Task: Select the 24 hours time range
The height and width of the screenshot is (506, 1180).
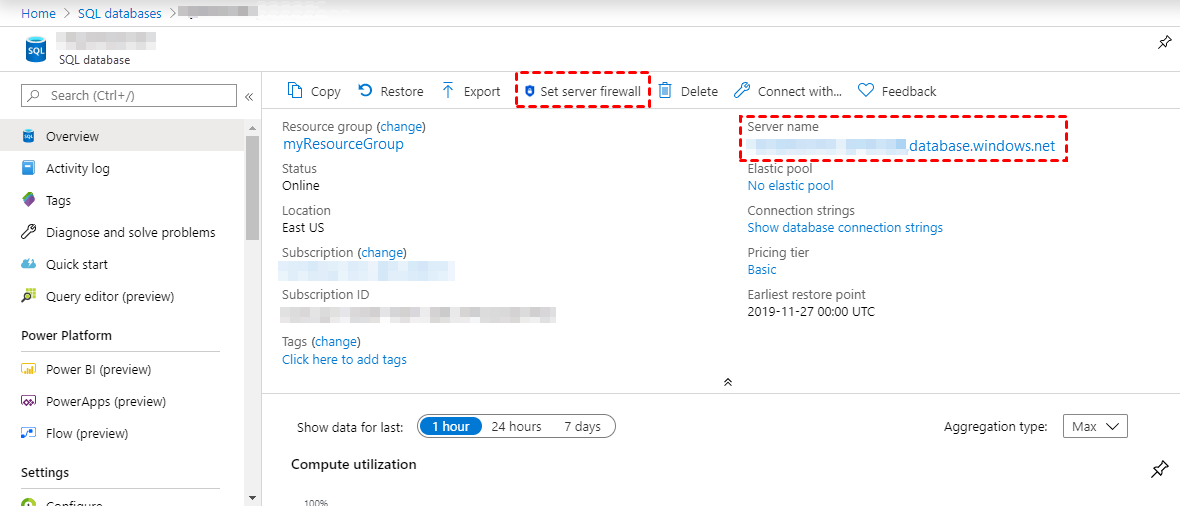Action: click(516, 426)
